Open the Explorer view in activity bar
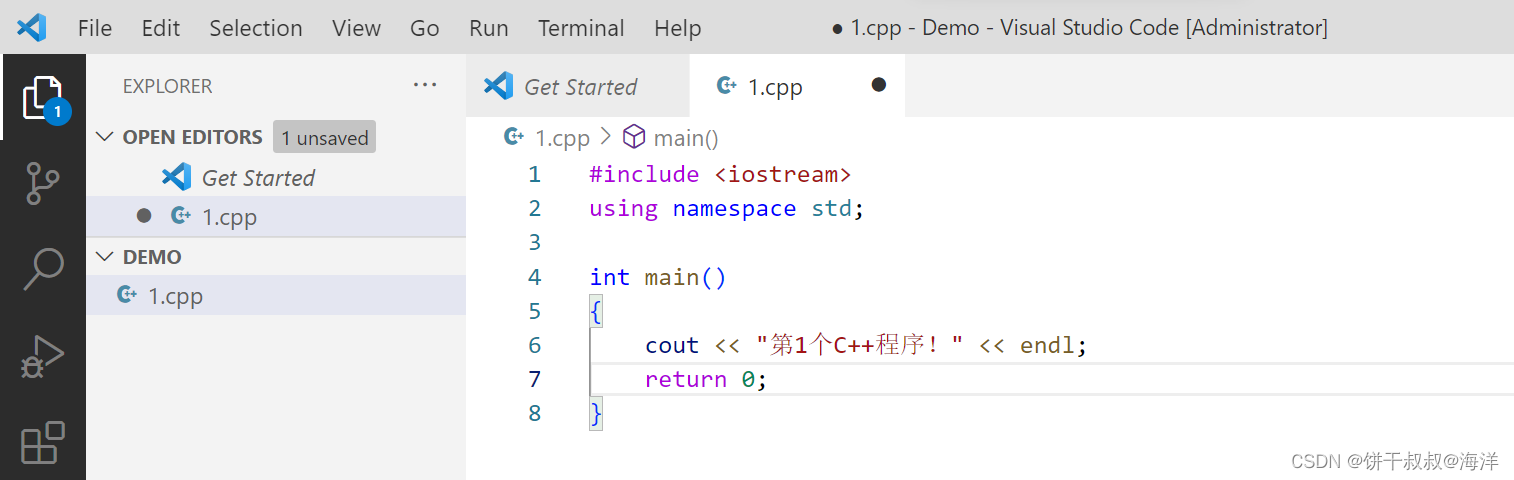Image resolution: width=1514 pixels, height=480 pixels. point(44,98)
